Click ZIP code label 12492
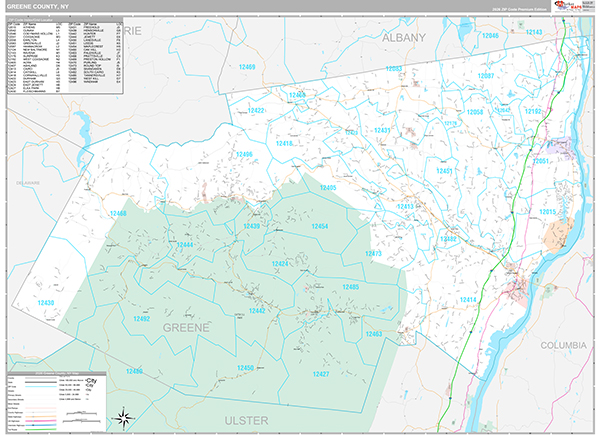The height and width of the screenshot is (435, 600). pyautogui.click(x=142, y=318)
